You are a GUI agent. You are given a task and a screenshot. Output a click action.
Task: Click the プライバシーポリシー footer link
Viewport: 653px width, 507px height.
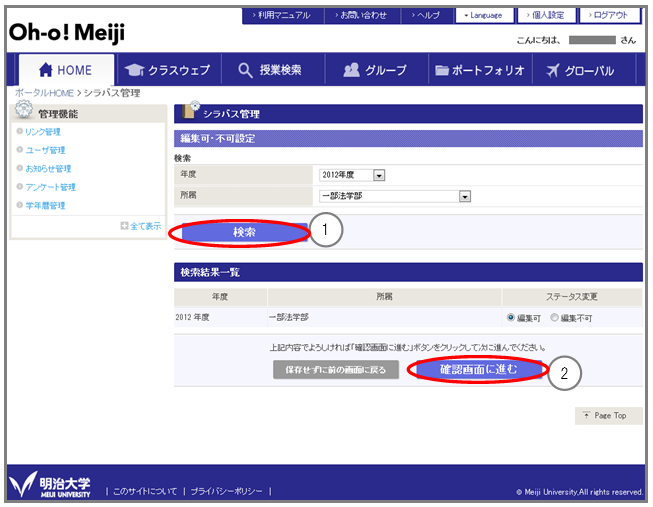pos(227,491)
